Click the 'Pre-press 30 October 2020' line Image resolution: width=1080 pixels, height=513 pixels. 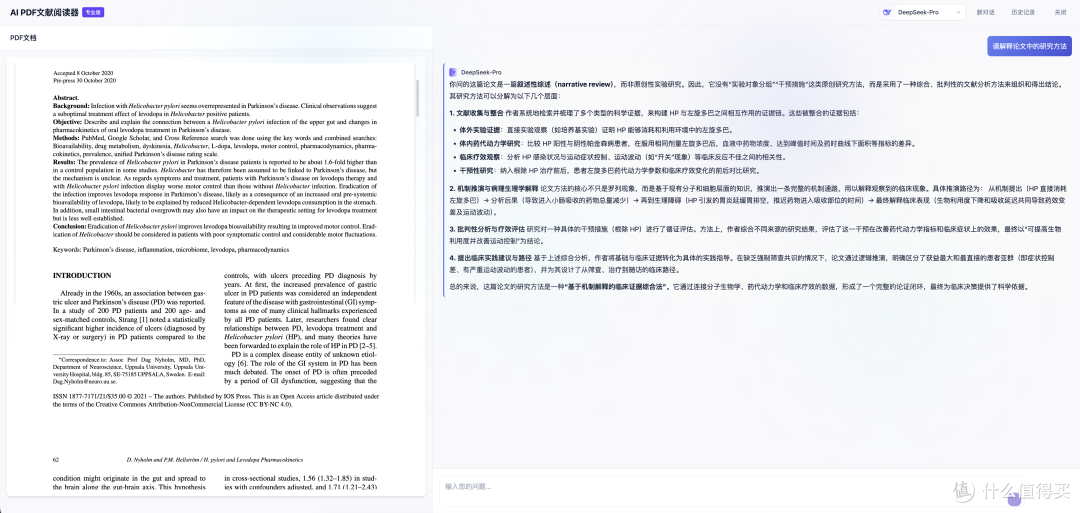point(85,80)
